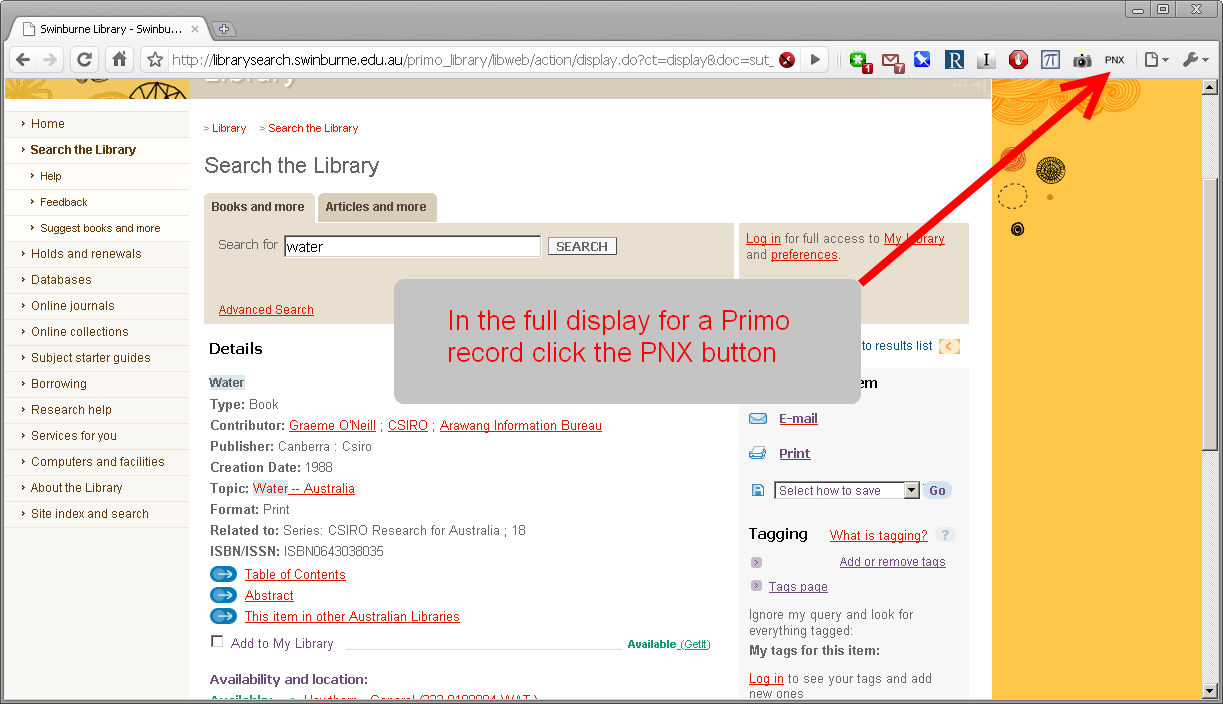Click the blue arrow beside Table of Contents

pos(223,574)
